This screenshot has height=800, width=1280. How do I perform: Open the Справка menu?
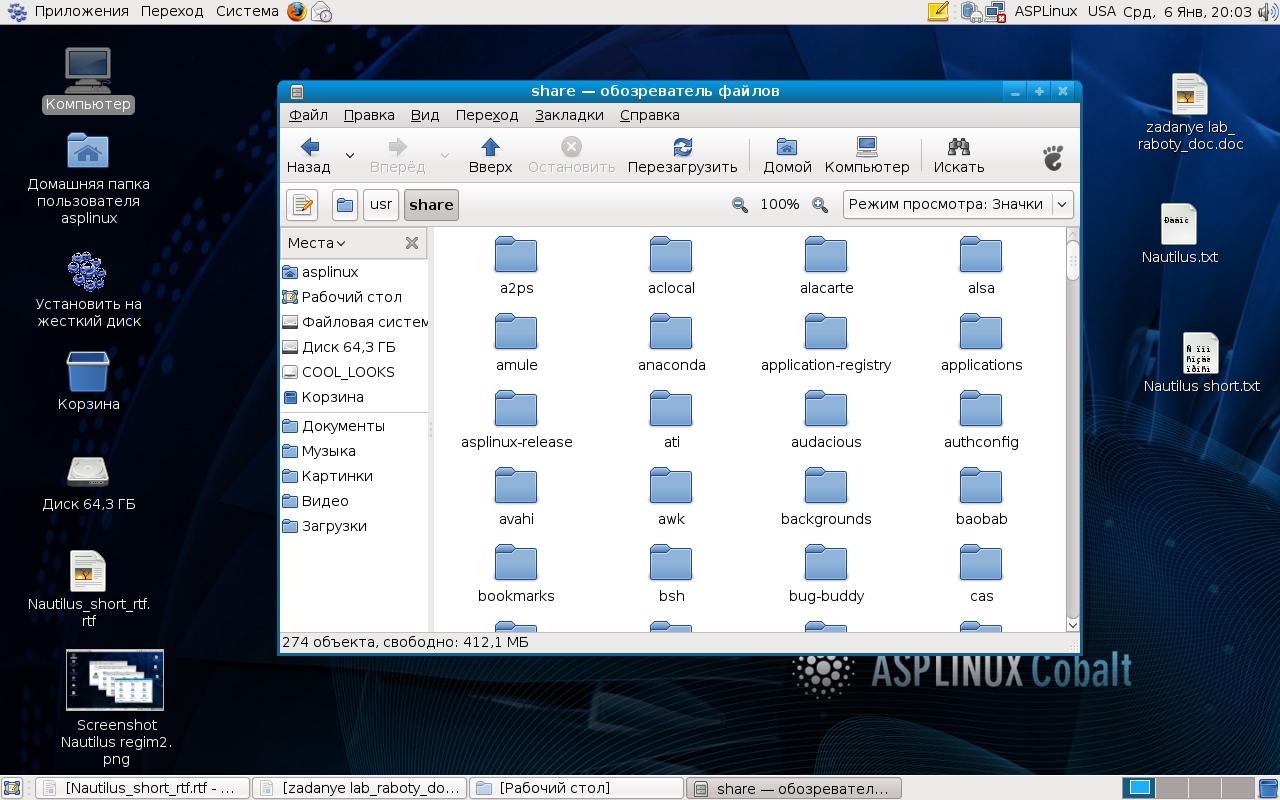[x=650, y=115]
